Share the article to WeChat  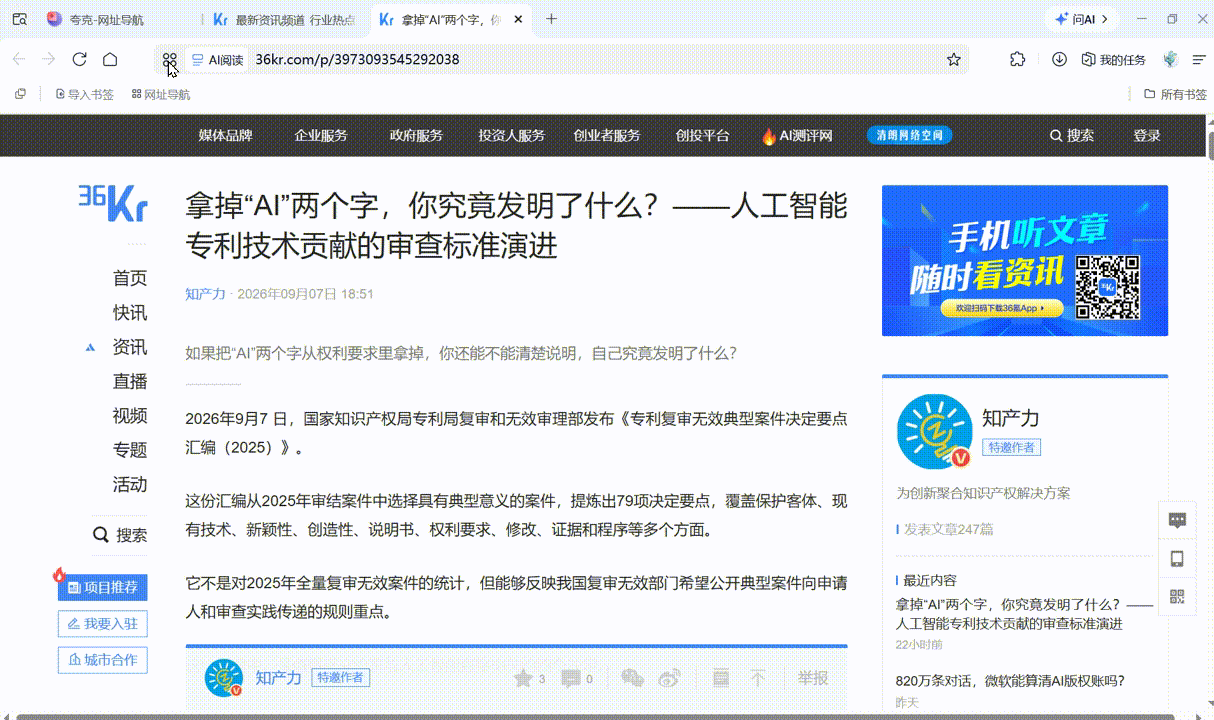[x=632, y=678]
